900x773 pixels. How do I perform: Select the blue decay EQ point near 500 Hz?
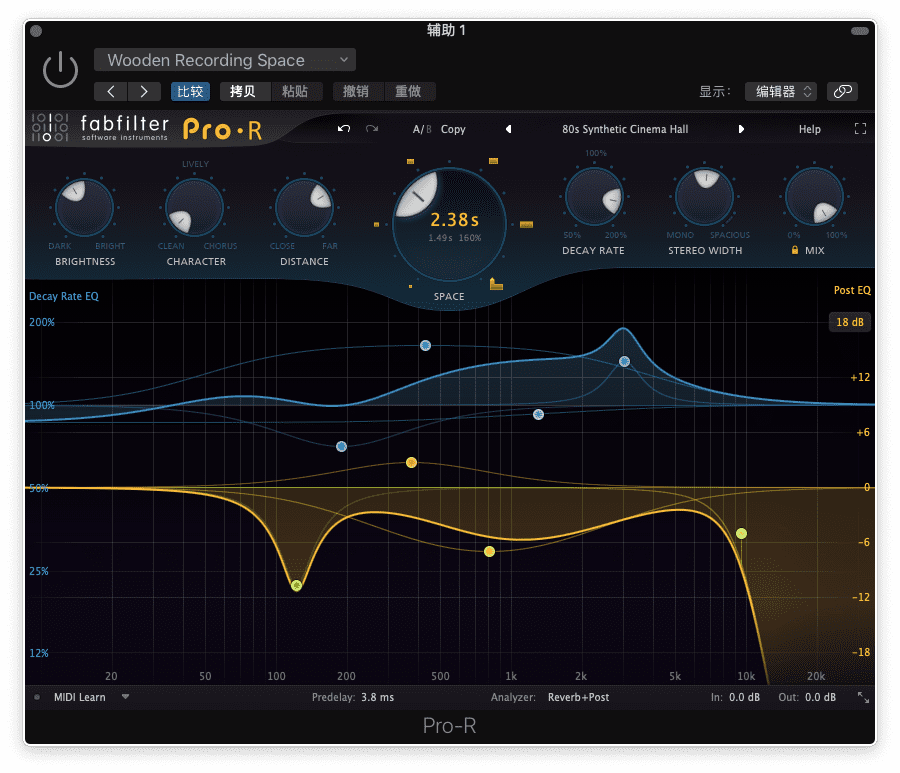[425, 345]
